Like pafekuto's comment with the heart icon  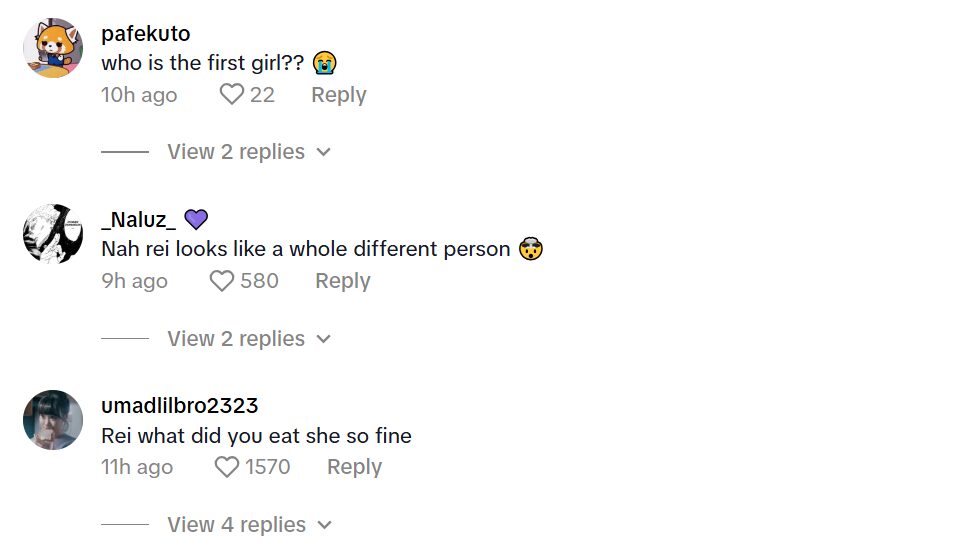232,95
